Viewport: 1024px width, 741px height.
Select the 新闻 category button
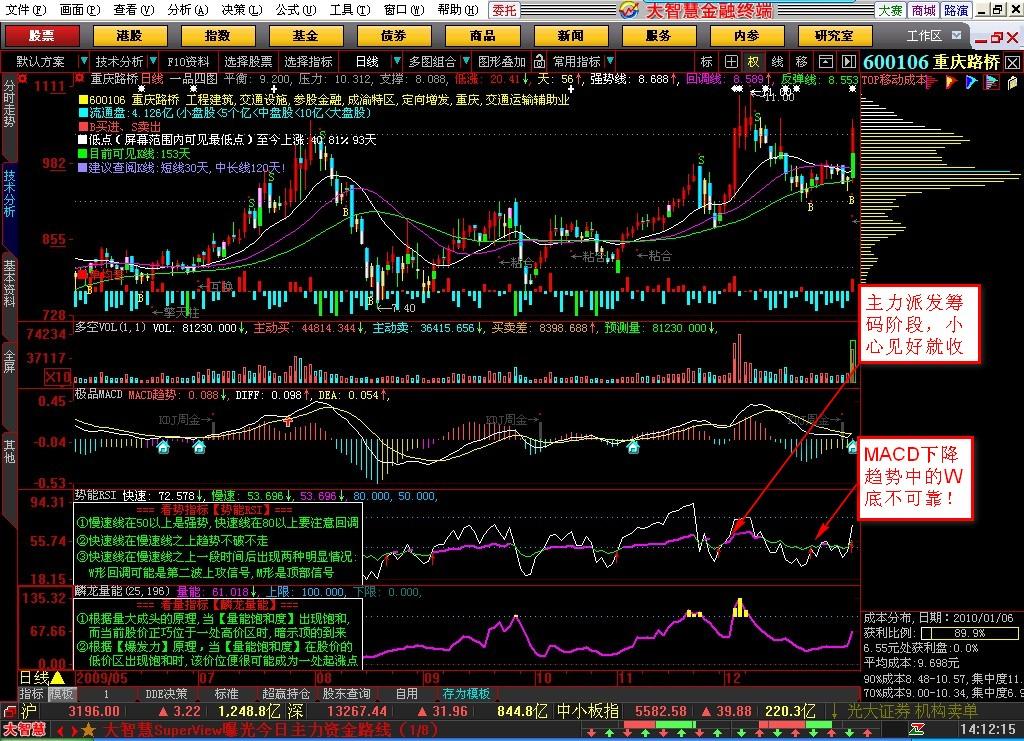(x=570, y=36)
